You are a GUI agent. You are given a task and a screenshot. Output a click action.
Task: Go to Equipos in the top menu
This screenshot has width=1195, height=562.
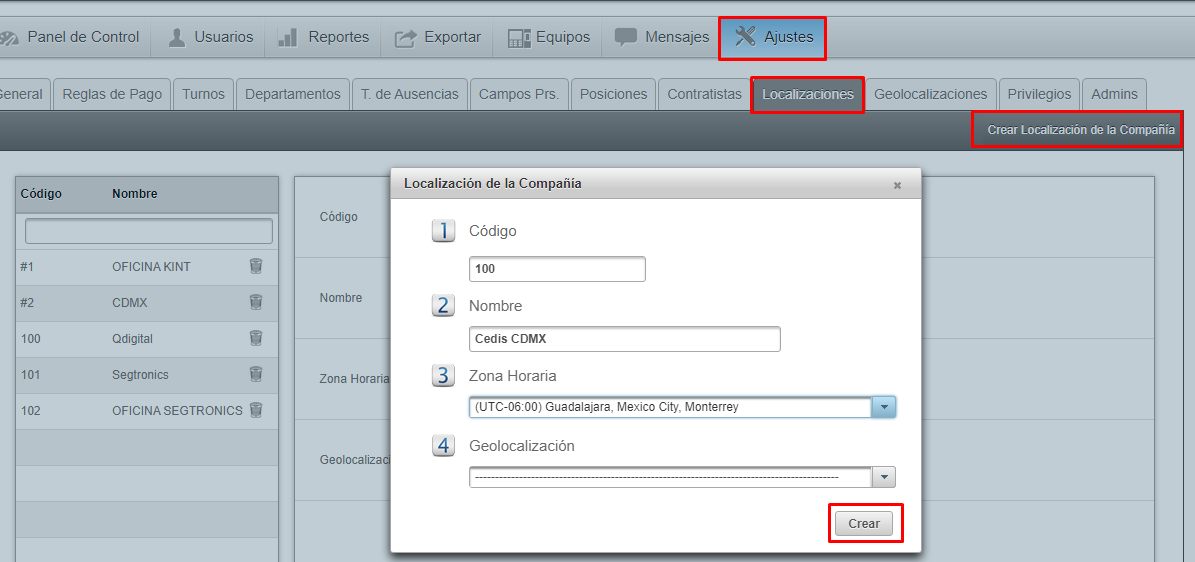548,37
